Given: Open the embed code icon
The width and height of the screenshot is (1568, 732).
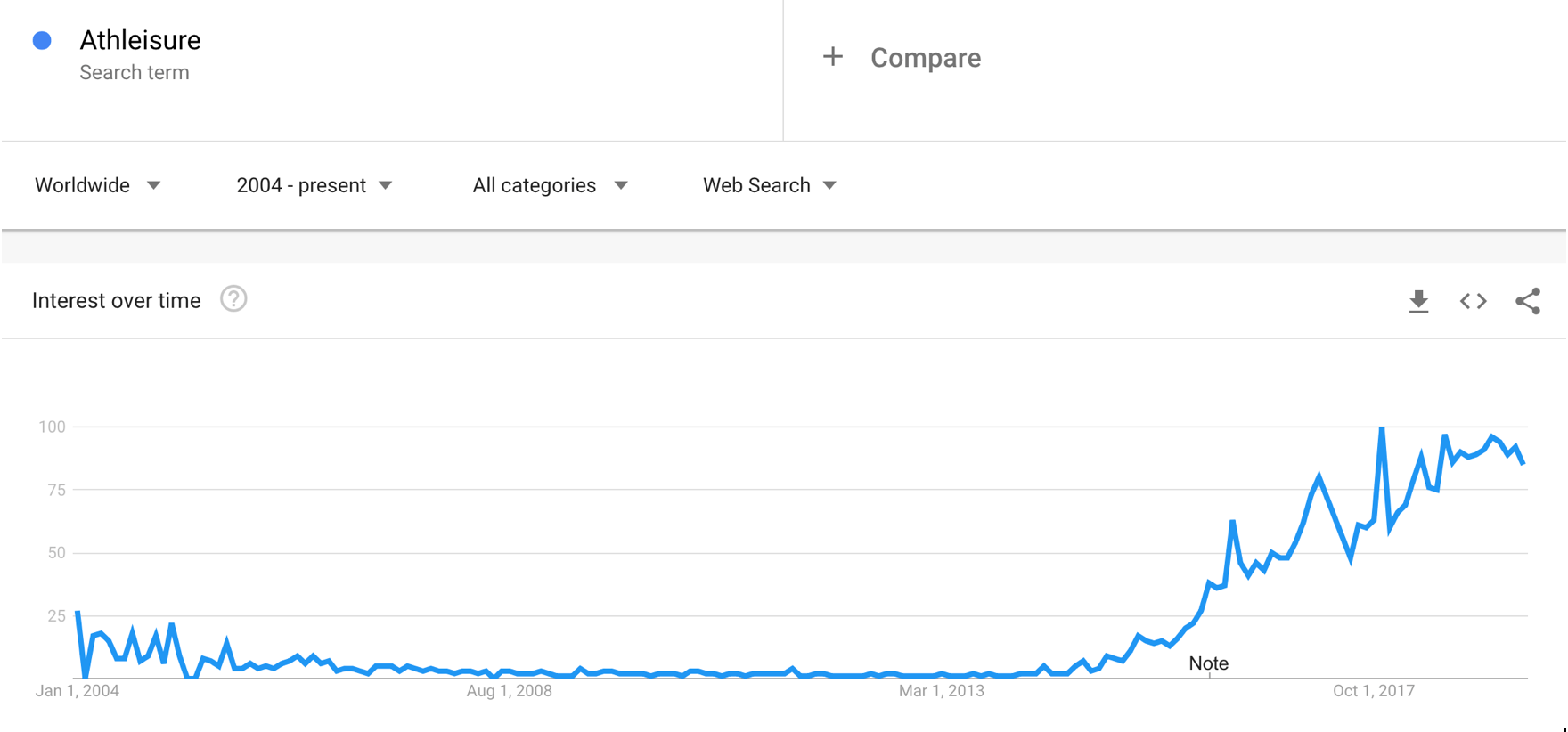Looking at the screenshot, I should 1473,302.
